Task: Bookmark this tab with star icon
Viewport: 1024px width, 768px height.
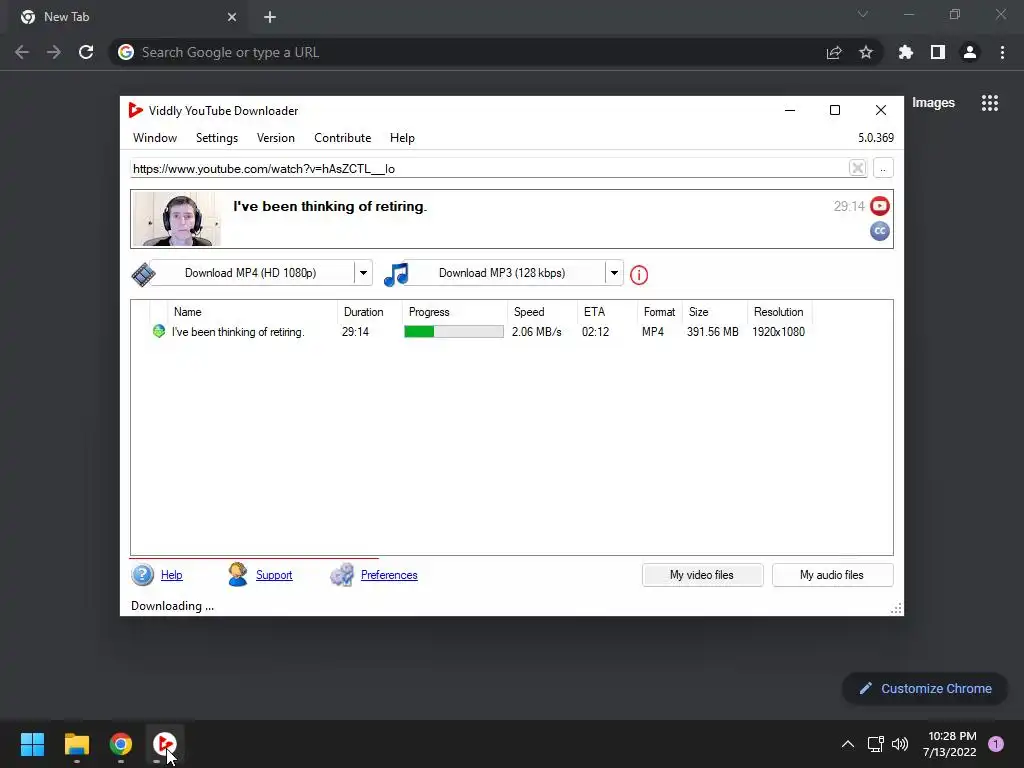Action: tap(866, 52)
